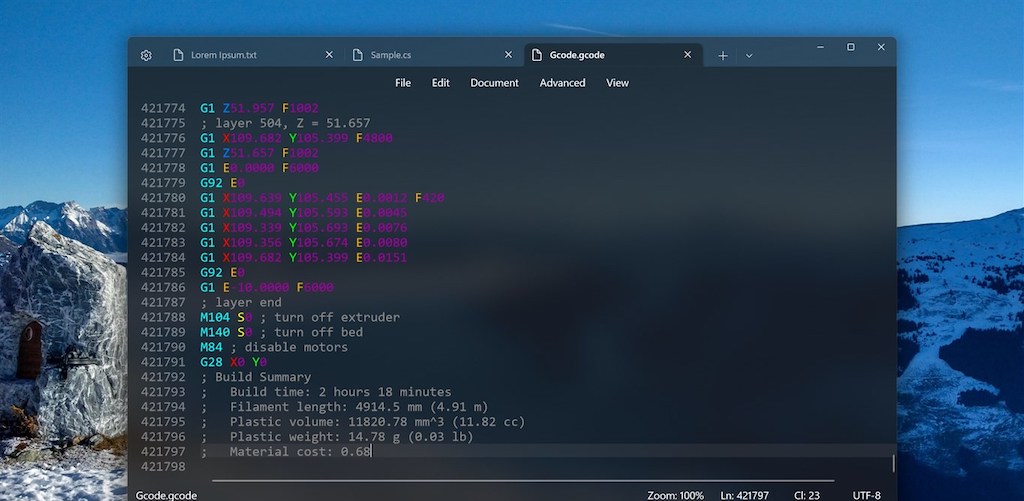Change encoding via UTF-8 status item
This screenshot has width=1024, height=501.
click(866, 495)
